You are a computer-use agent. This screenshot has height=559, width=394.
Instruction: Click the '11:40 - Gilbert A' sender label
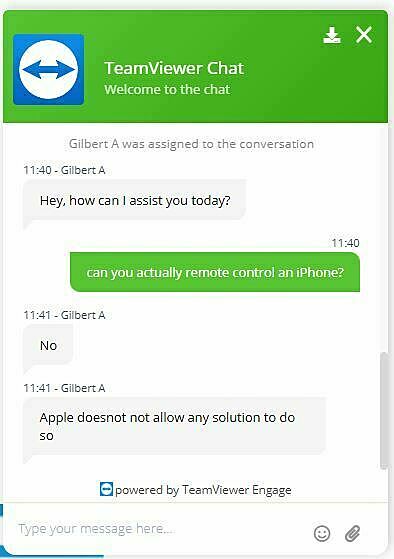click(x=64, y=170)
